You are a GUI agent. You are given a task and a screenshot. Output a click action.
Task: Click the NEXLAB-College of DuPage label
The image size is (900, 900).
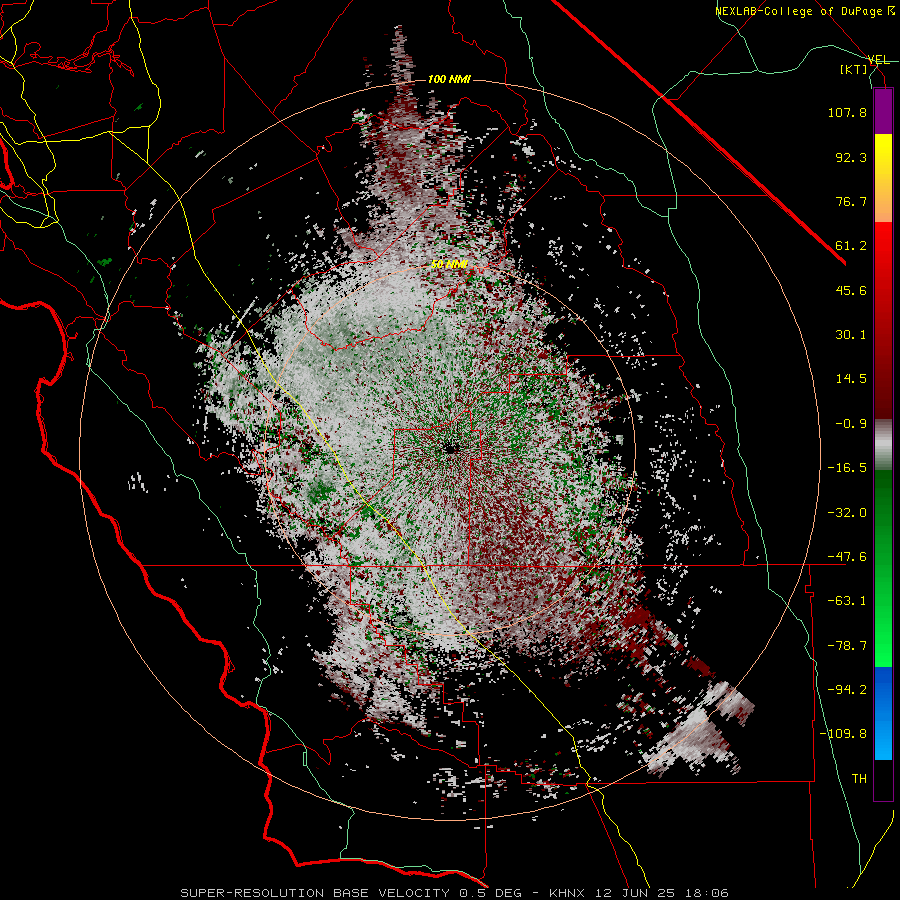tap(798, 11)
